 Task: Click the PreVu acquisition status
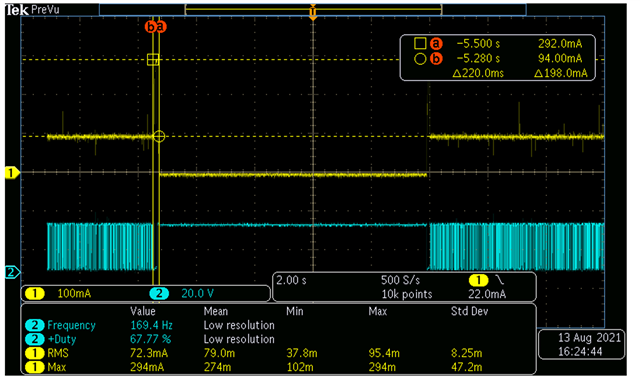[x=46, y=10]
